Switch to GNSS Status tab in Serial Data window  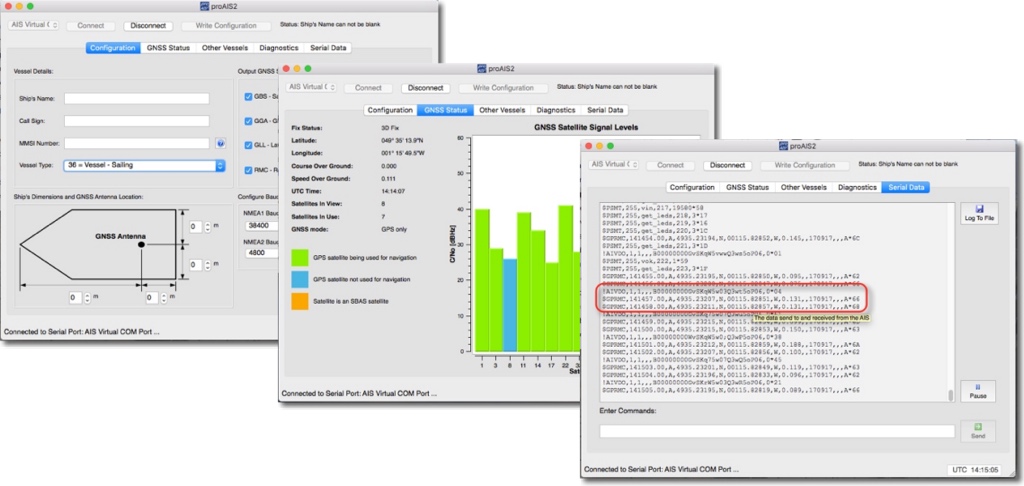[748, 187]
